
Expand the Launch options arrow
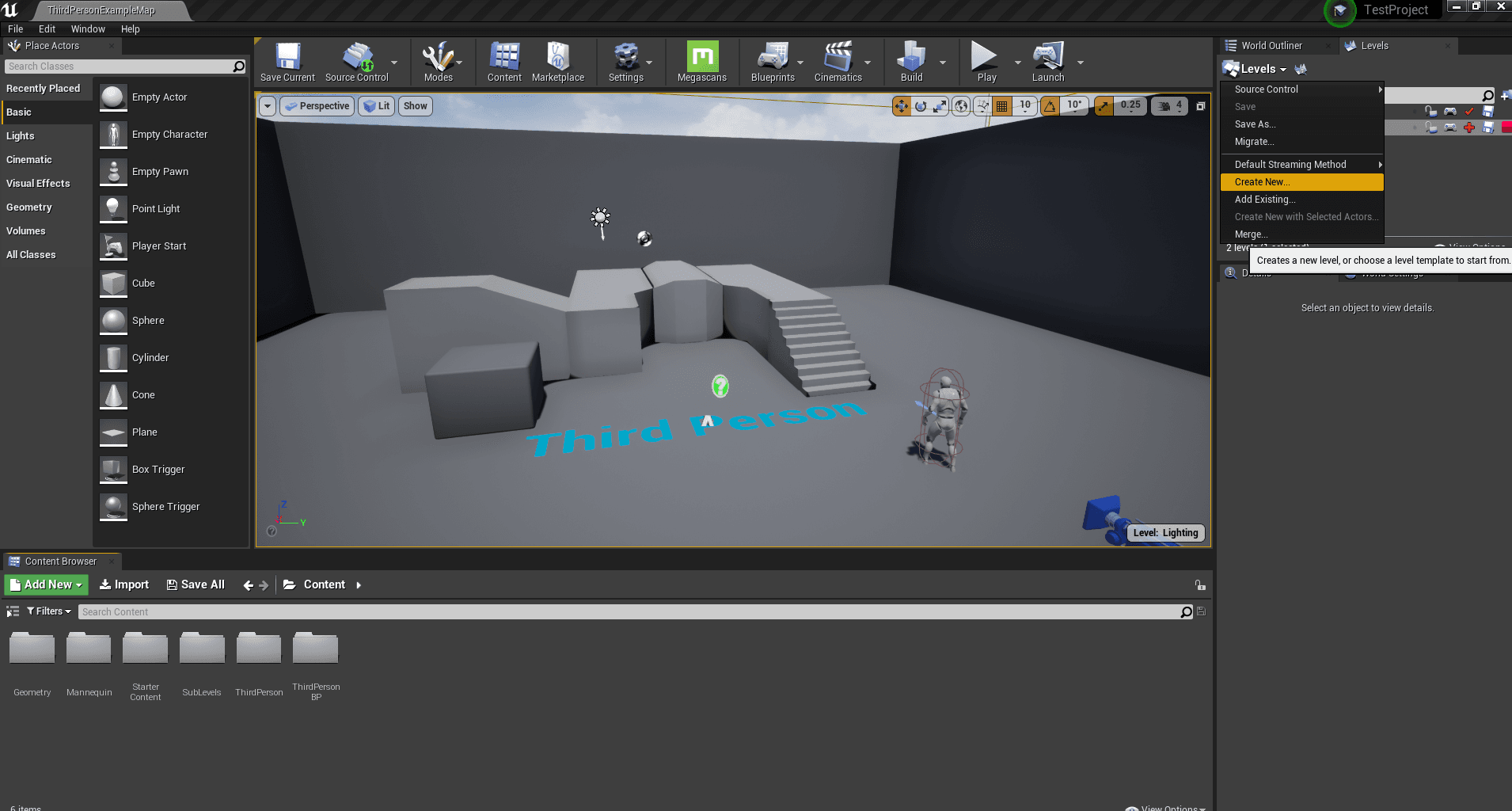pos(1080,62)
